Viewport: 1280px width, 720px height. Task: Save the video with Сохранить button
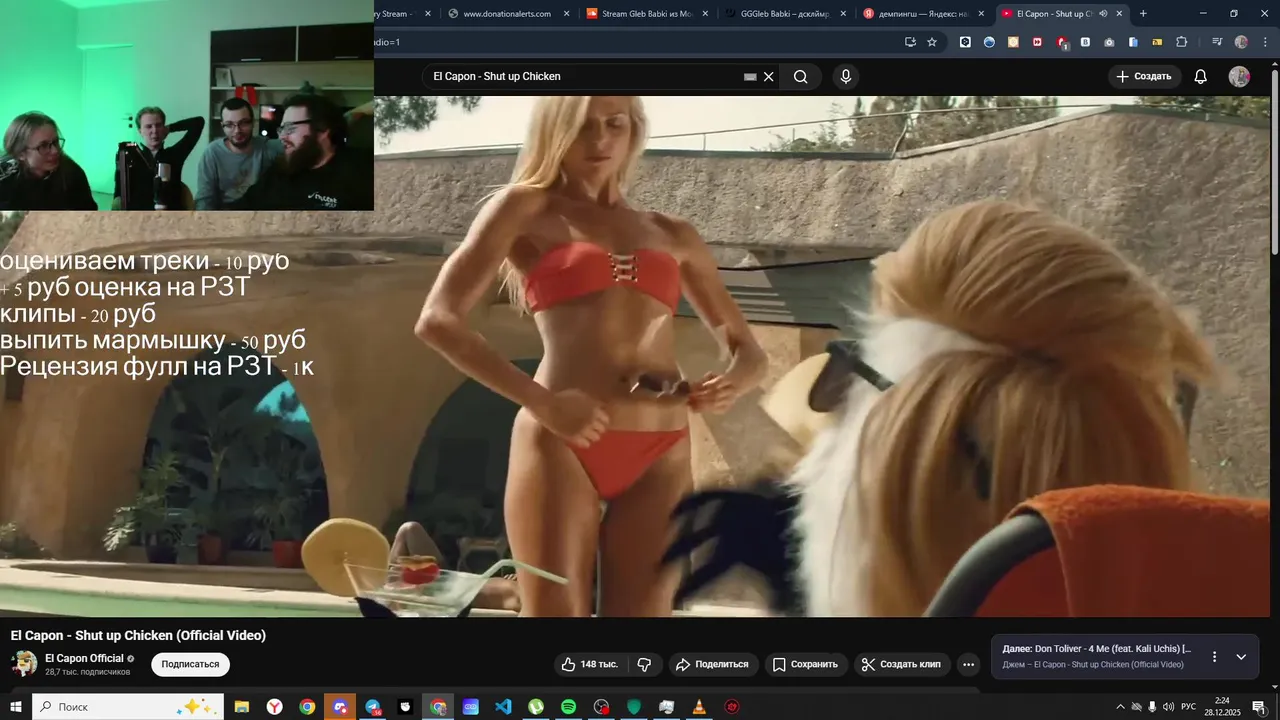tap(806, 664)
